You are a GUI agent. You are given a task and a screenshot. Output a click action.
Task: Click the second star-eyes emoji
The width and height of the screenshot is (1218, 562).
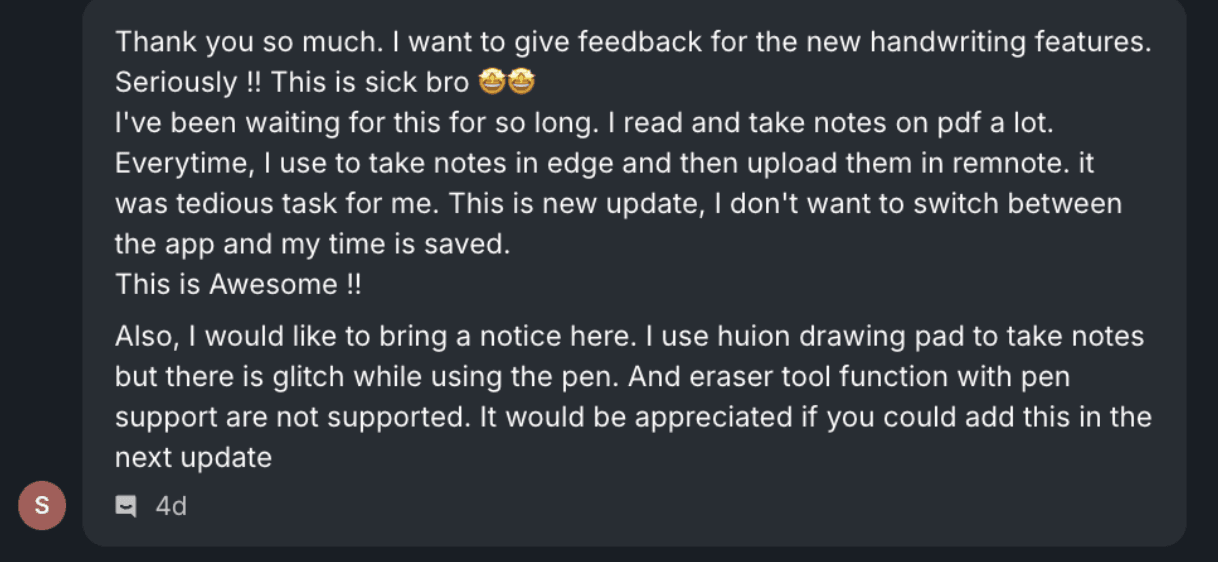(522, 81)
